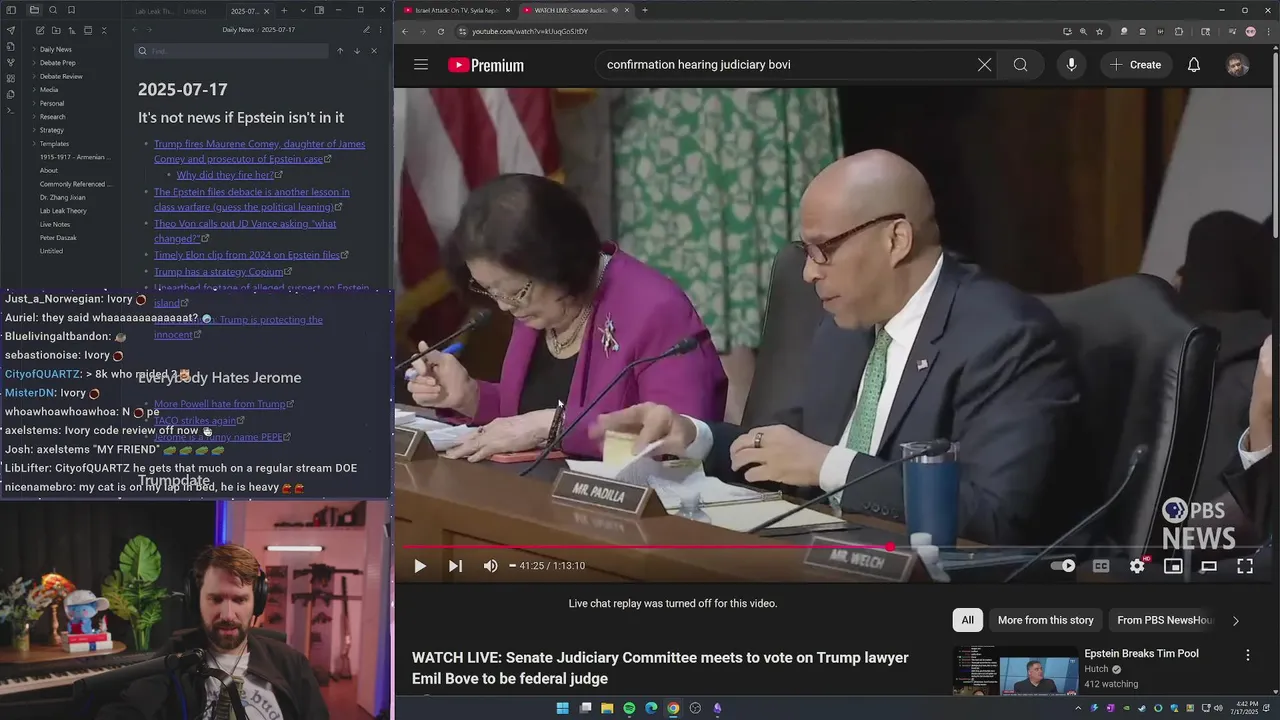1280x720 pixels.
Task: Go to YouTube Premium home logo
Action: (486, 65)
